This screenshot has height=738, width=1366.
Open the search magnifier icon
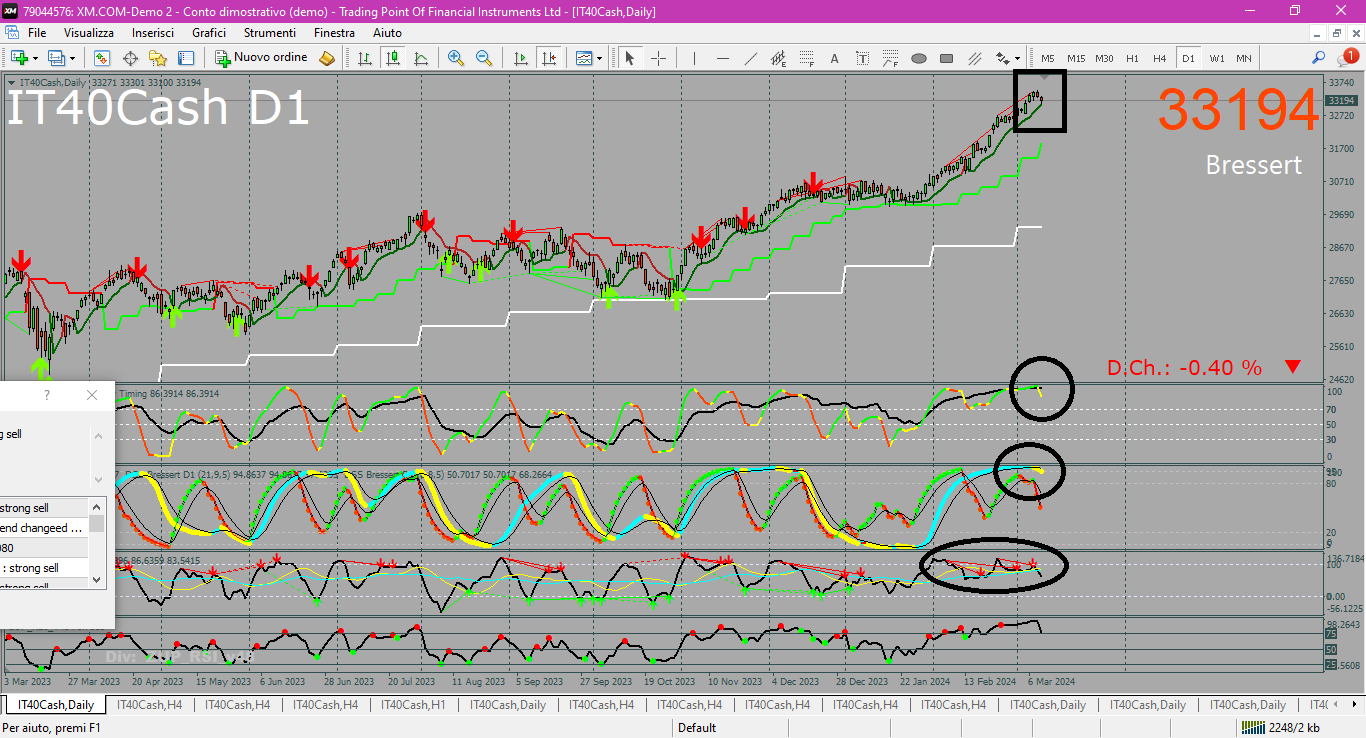1319,58
